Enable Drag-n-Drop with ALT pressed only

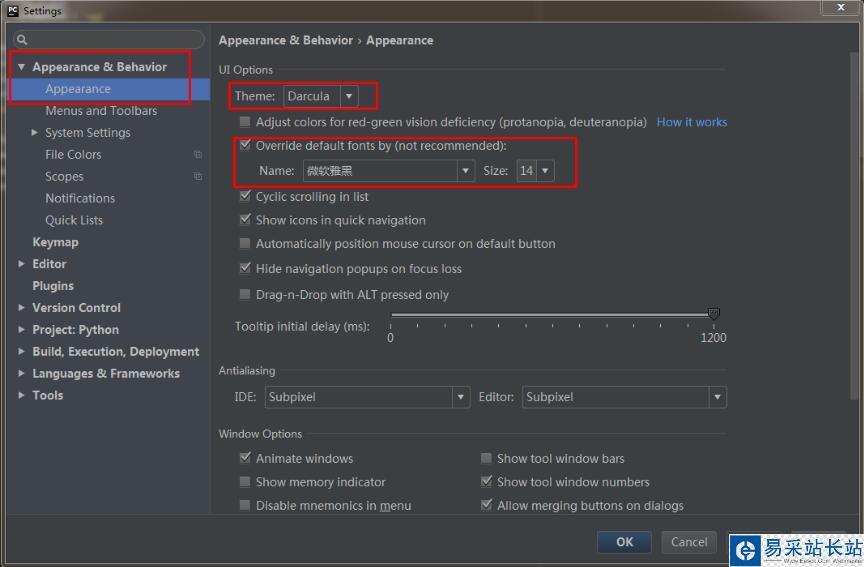pos(245,295)
